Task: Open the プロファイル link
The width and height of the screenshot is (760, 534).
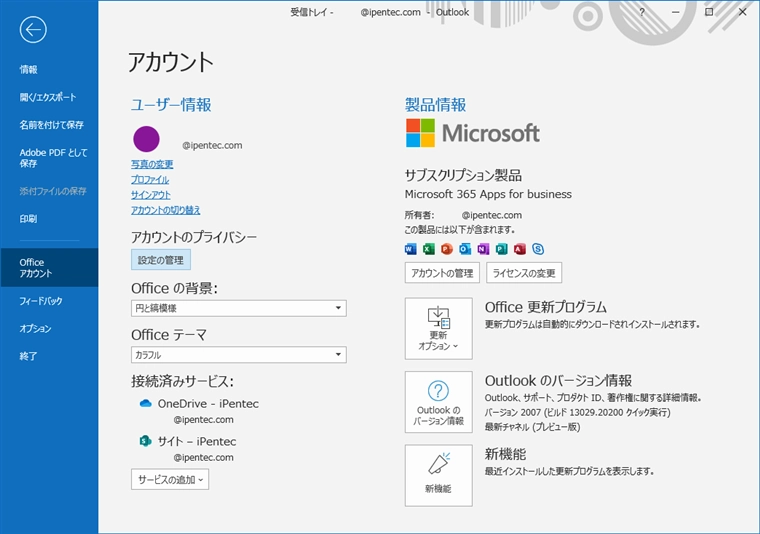Action: (150, 179)
